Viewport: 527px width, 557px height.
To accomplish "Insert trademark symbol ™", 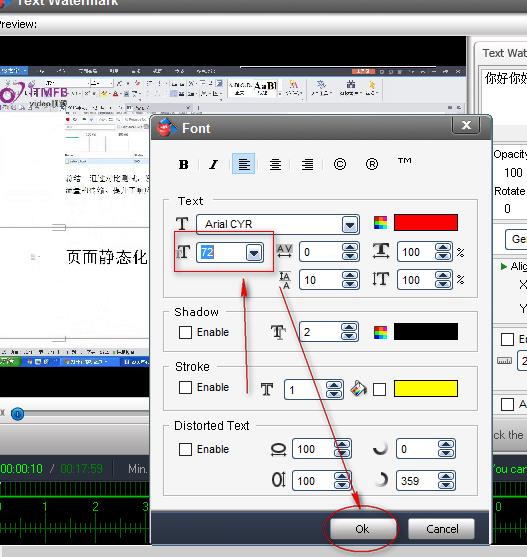I will click(404, 162).
